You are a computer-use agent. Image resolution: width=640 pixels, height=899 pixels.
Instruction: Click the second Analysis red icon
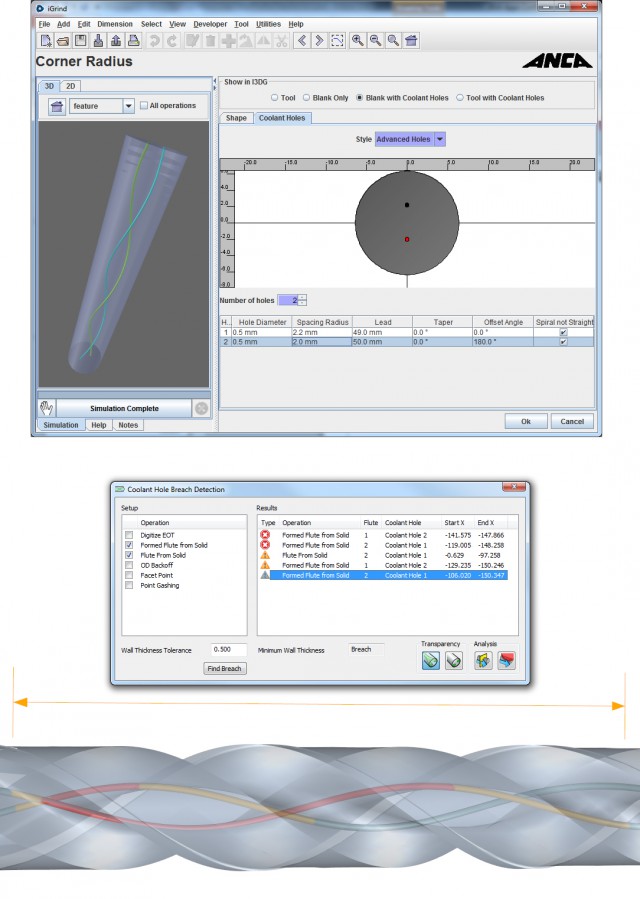pyautogui.click(x=506, y=660)
